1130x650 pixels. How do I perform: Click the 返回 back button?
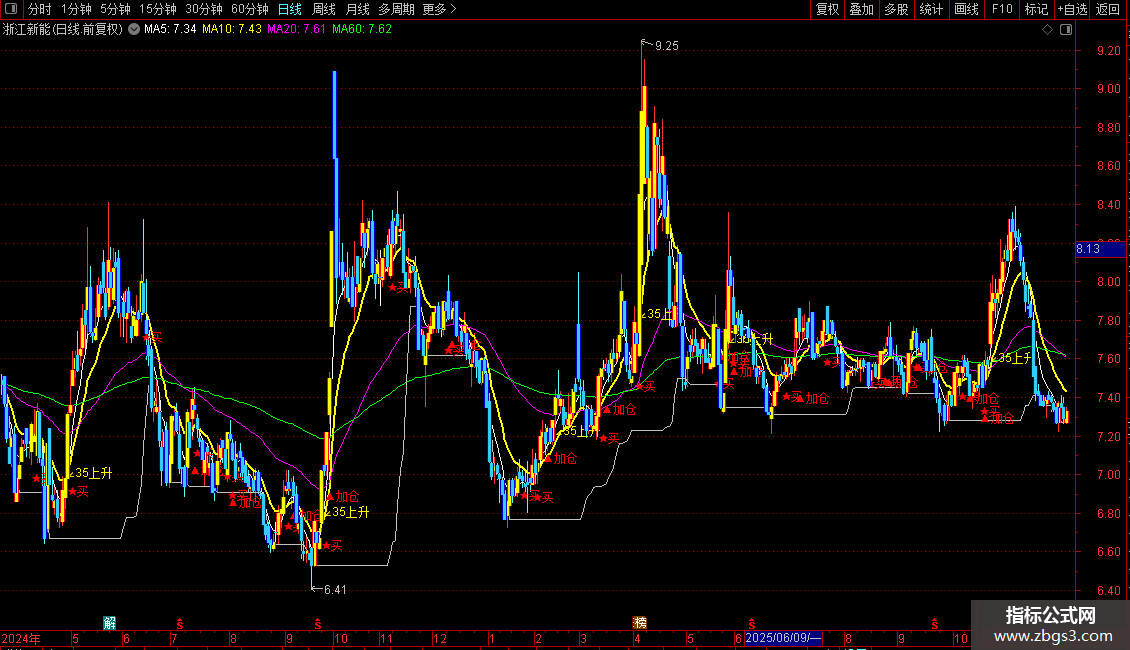coord(1108,9)
